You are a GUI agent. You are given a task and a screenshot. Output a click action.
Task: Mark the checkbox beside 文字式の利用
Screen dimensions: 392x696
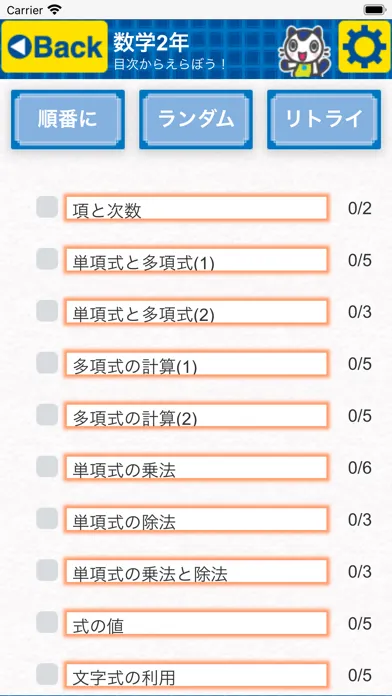click(47, 674)
